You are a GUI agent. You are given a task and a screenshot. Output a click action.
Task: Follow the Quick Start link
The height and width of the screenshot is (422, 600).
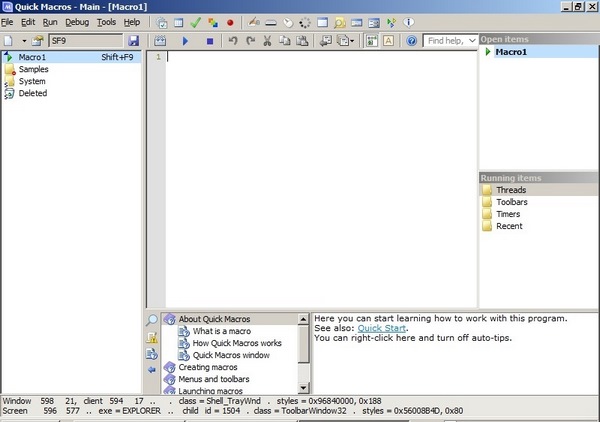coord(382,328)
